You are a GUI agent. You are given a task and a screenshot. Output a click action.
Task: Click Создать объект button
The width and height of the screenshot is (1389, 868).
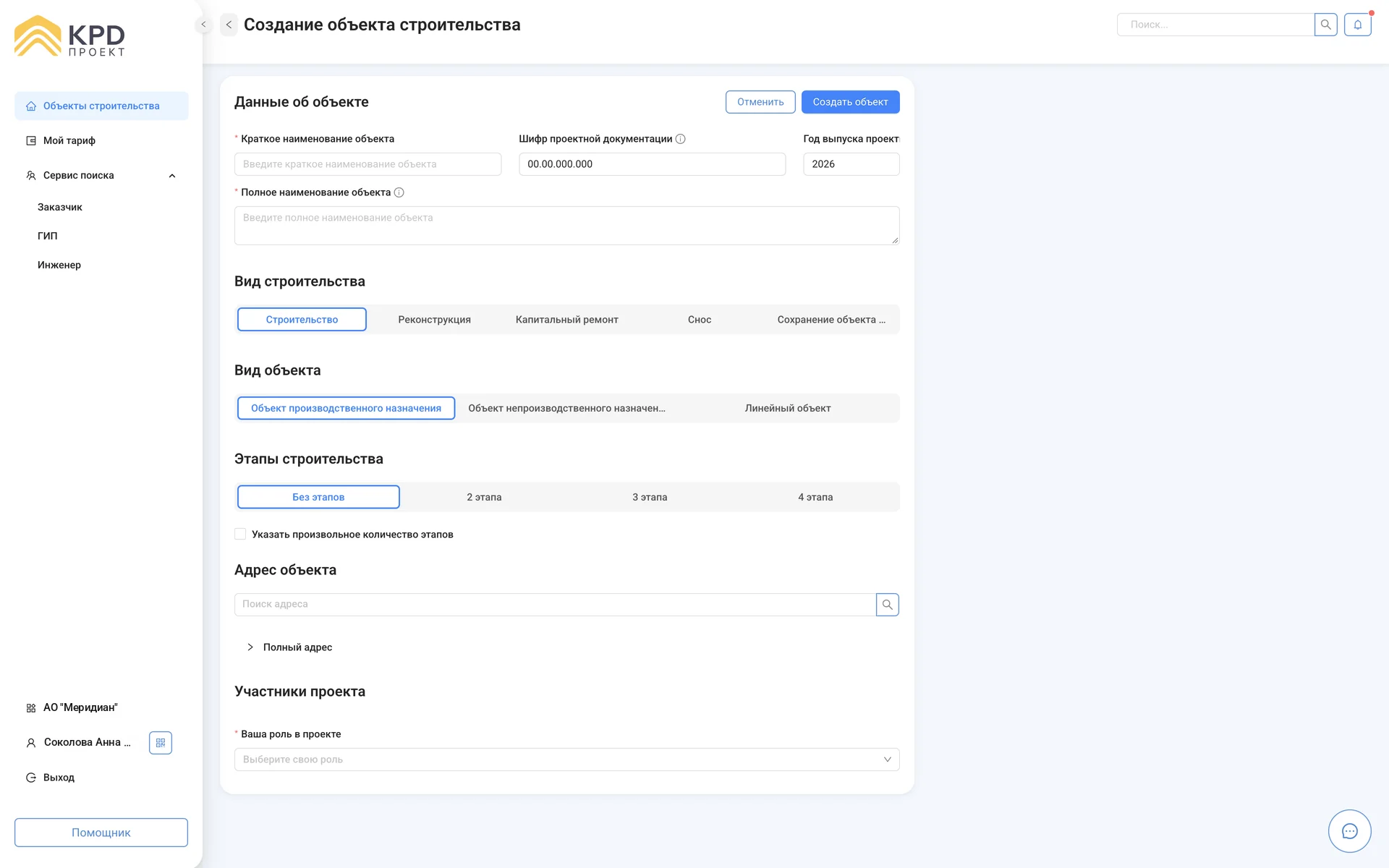coord(850,102)
